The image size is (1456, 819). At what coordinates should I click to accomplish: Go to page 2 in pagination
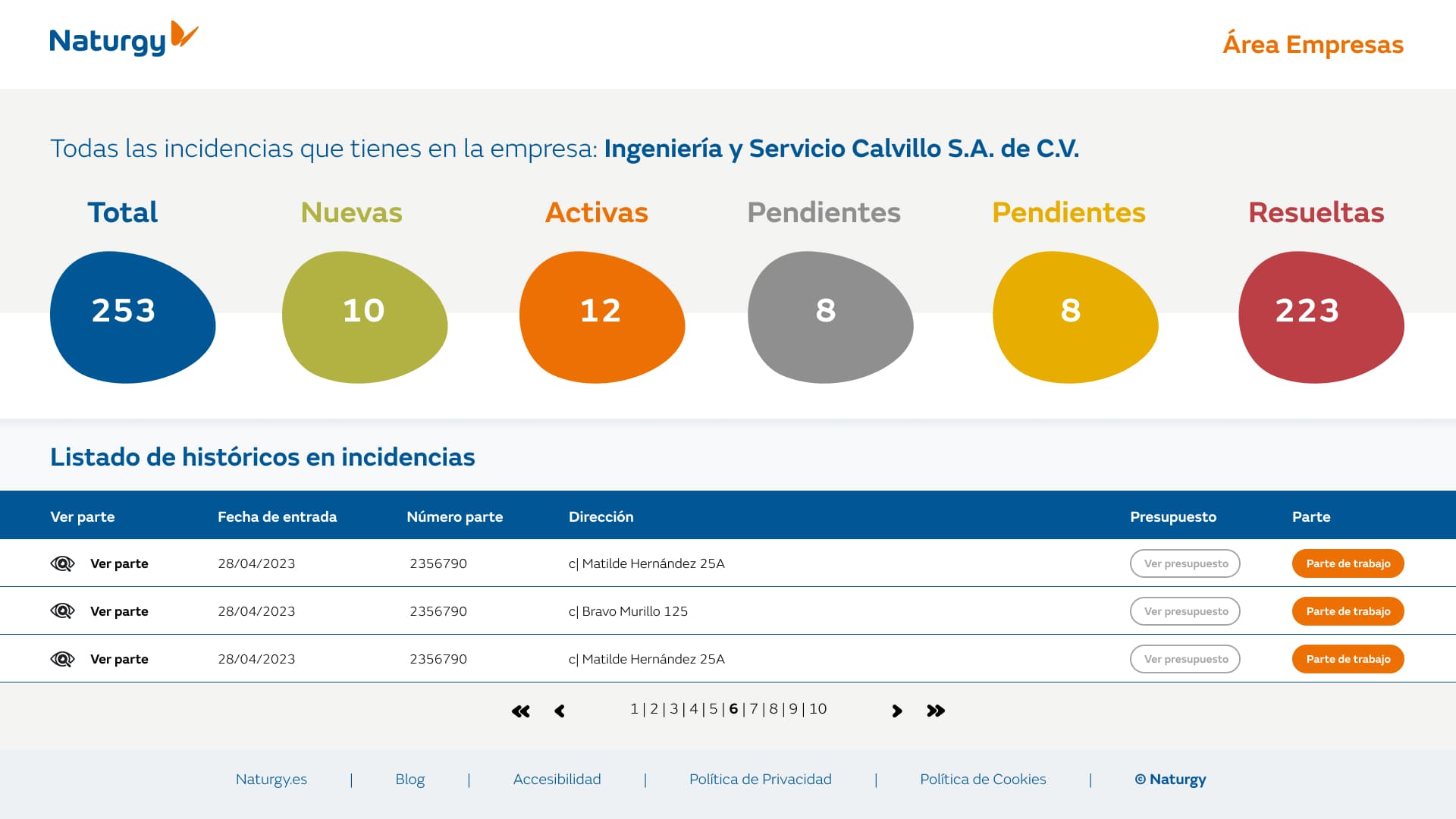pyautogui.click(x=654, y=709)
